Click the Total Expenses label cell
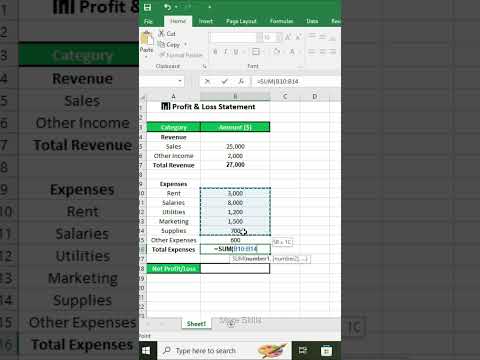The width and height of the screenshot is (480, 360). click(174, 249)
